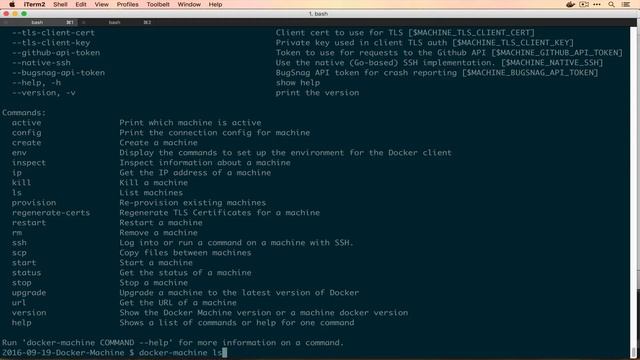This screenshot has width=640, height=360.
Task: Click the '--help, -h' option text
Action: 36,82
